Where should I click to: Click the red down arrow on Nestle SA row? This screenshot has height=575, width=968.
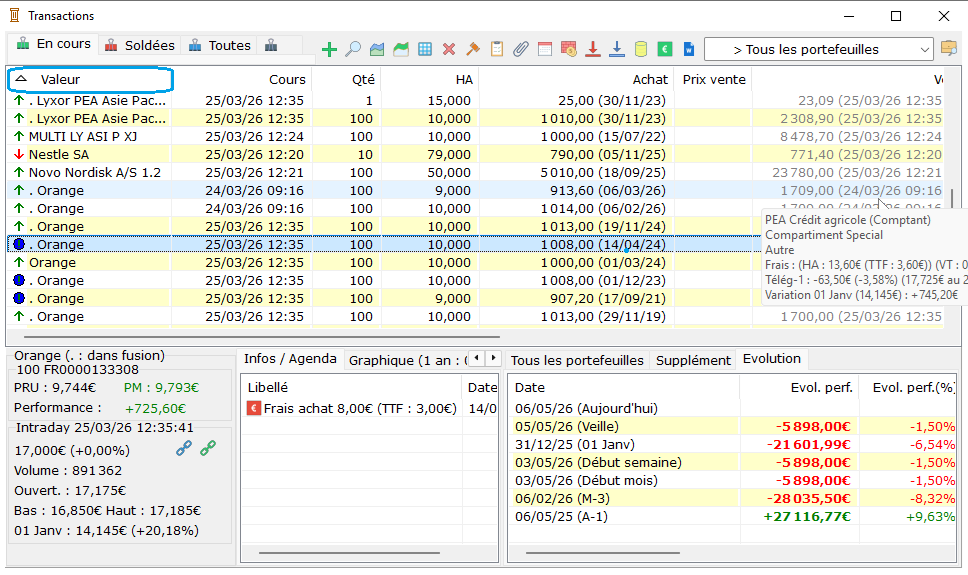pos(19,154)
